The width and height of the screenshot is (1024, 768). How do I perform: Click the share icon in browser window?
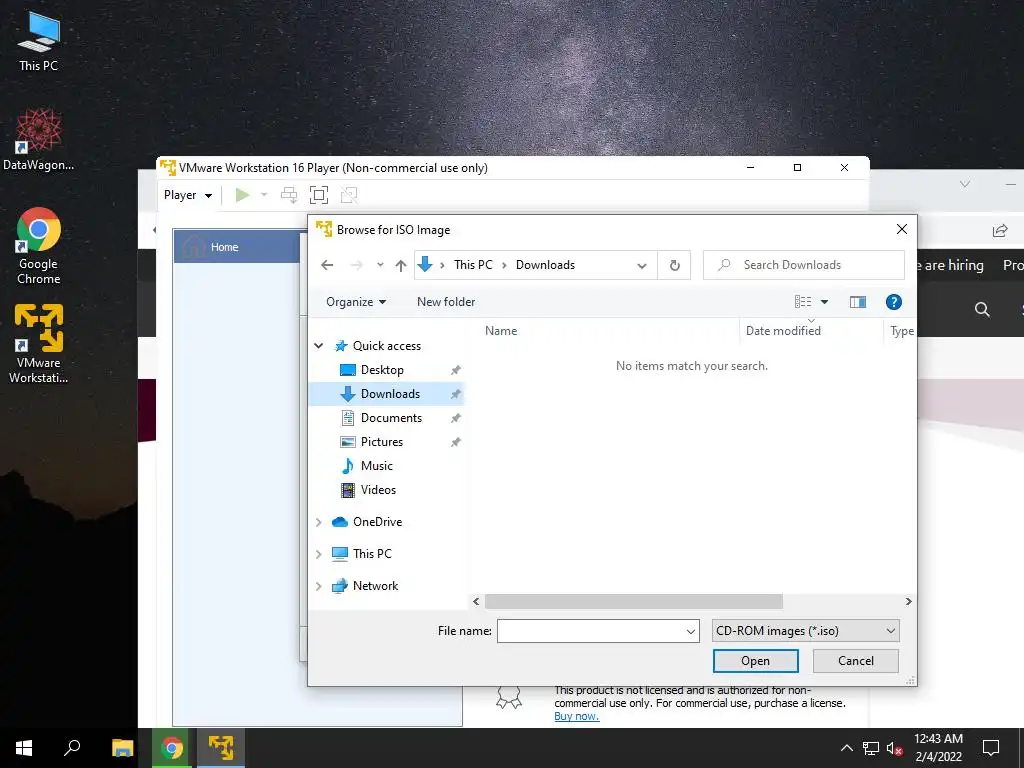click(x=1000, y=231)
